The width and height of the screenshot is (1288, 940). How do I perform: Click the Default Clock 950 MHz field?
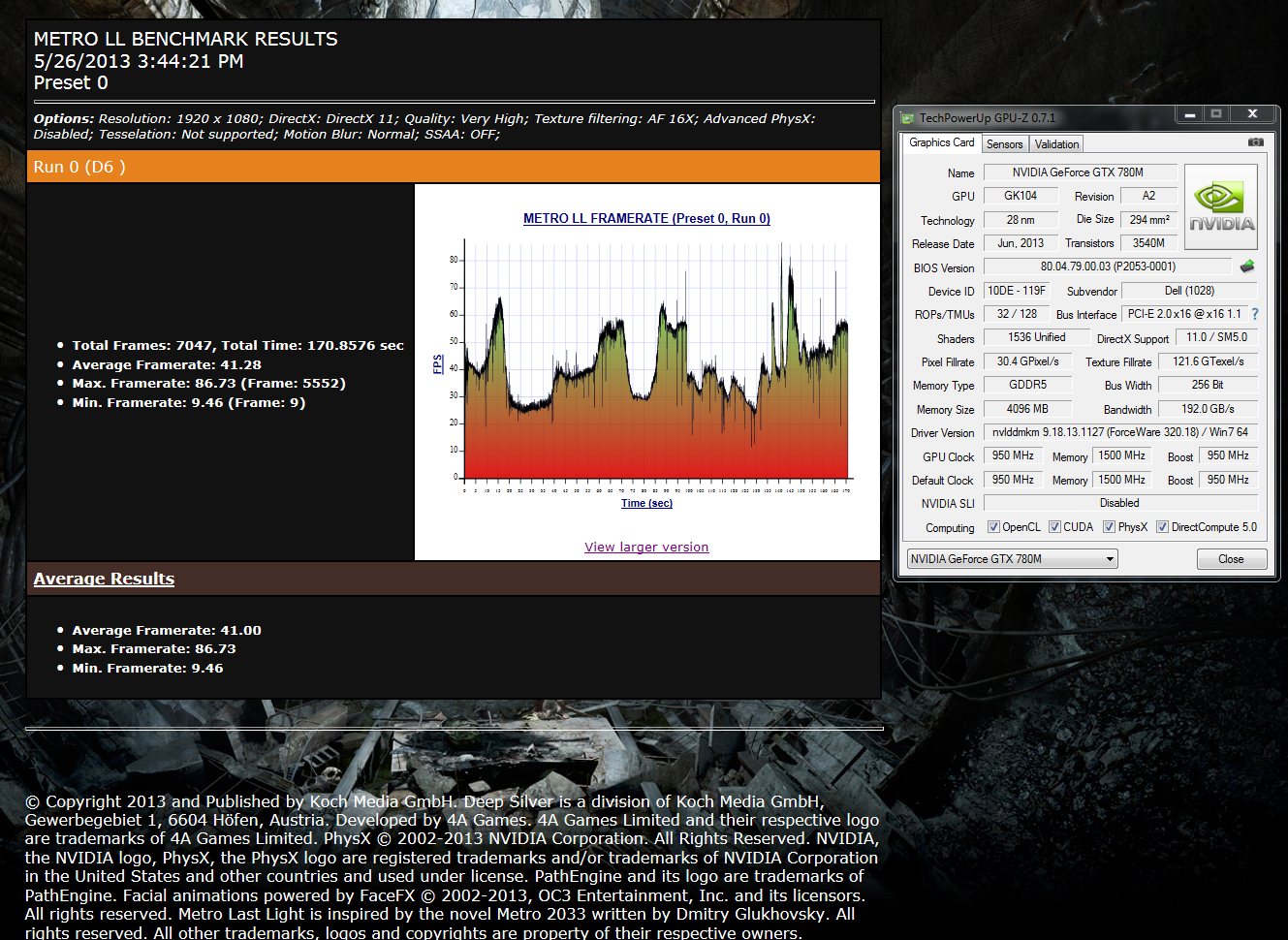[x=1013, y=480]
